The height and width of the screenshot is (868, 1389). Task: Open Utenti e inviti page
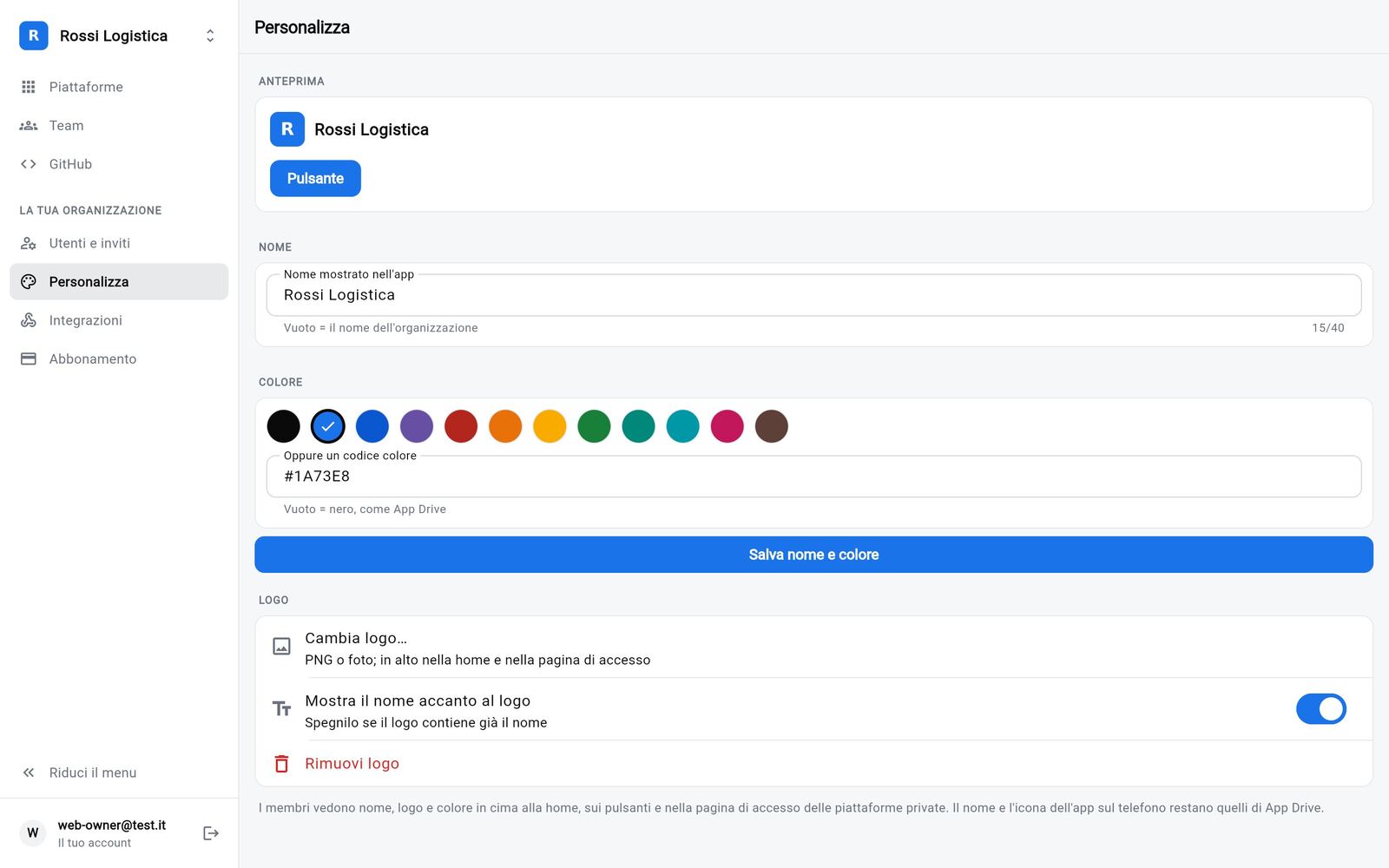(119, 243)
